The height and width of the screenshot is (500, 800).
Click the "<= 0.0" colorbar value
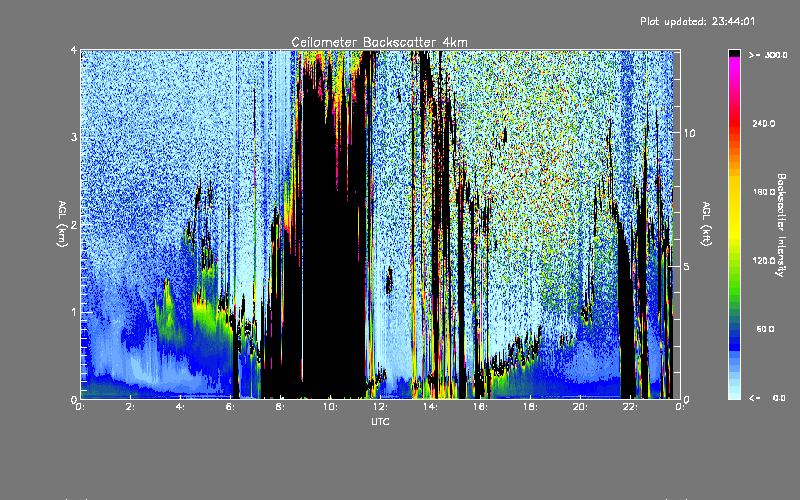(767, 398)
